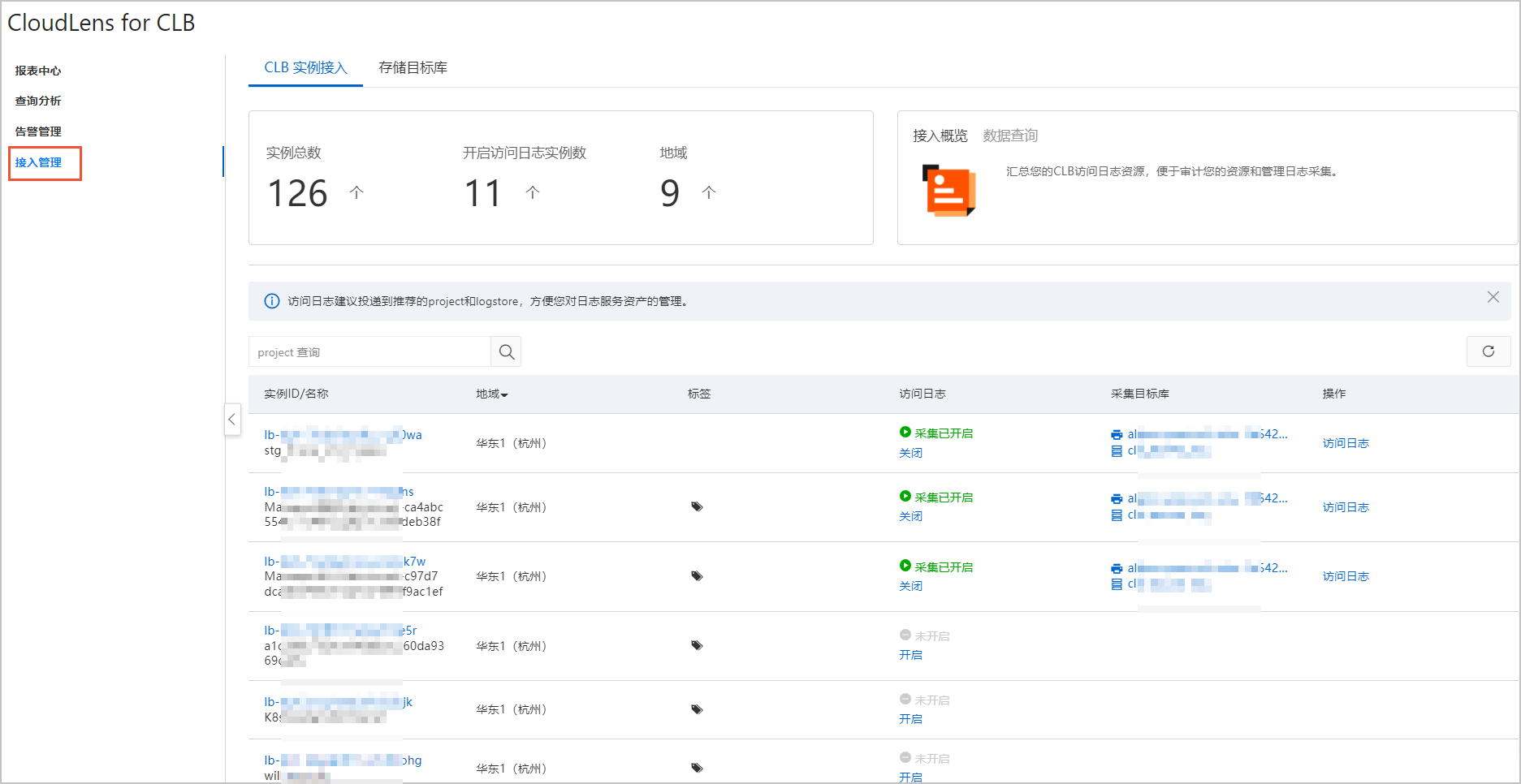Image resolution: width=1521 pixels, height=784 pixels.
Task: Select the 接入概览 tab
Action: coord(940,136)
